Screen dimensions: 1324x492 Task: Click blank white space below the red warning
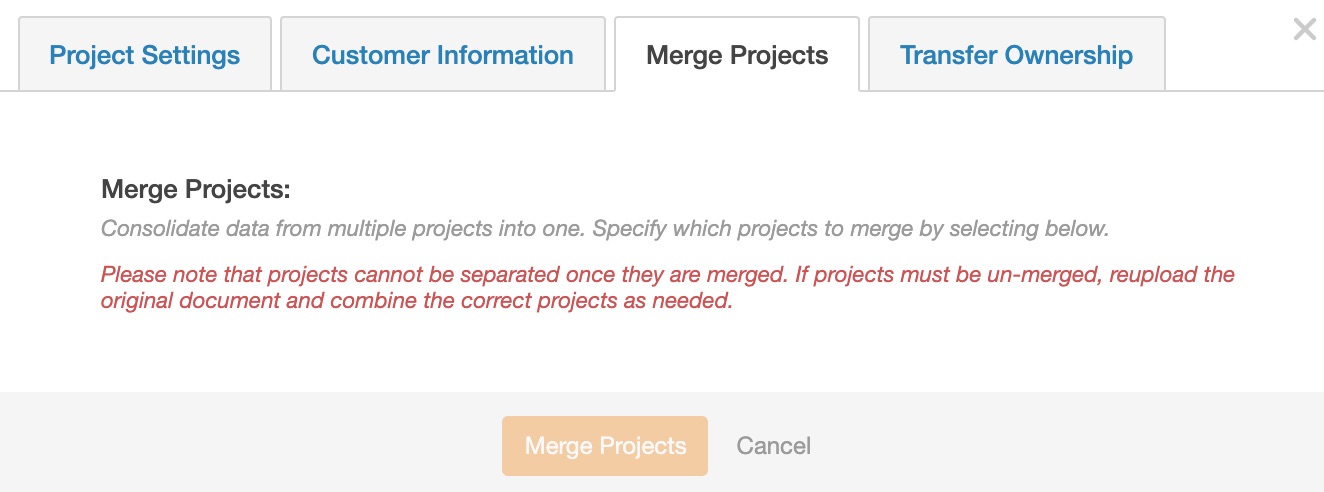pyautogui.click(x=660, y=350)
